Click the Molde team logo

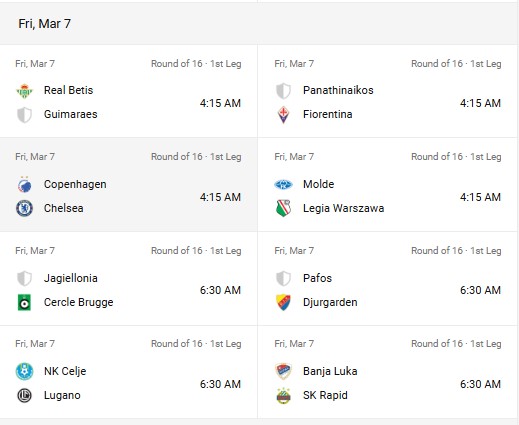283,184
